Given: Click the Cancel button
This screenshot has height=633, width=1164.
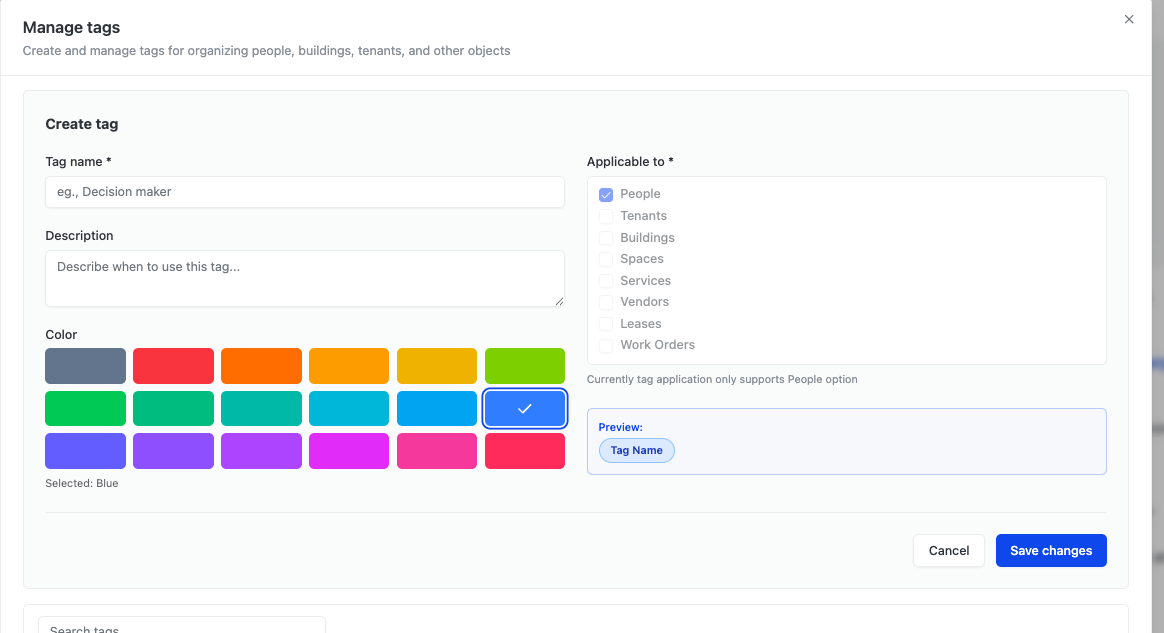Looking at the screenshot, I should 948,551.
